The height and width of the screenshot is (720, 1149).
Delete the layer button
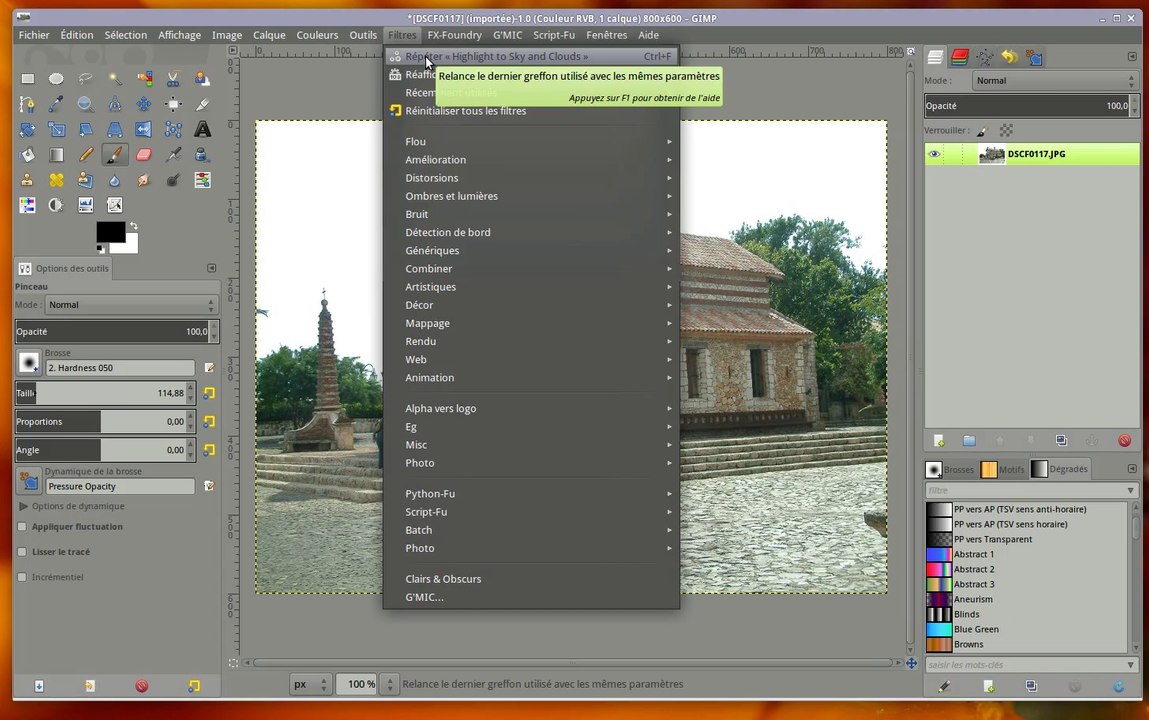coord(1124,440)
